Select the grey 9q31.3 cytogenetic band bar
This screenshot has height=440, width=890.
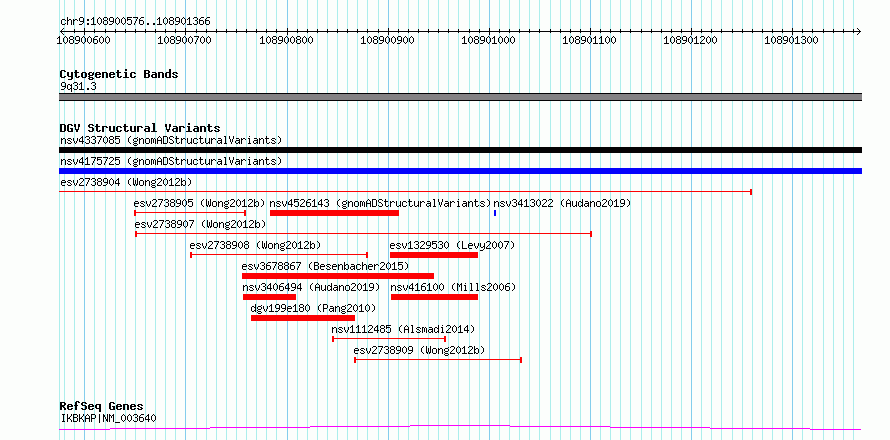pos(460,97)
